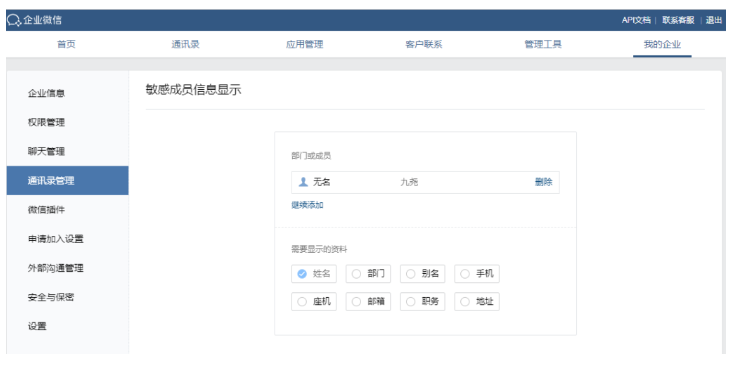Screen dimensions: 736x366
Task: Open 外部沟通管理 sidebar item
Action: click(x=68, y=268)
